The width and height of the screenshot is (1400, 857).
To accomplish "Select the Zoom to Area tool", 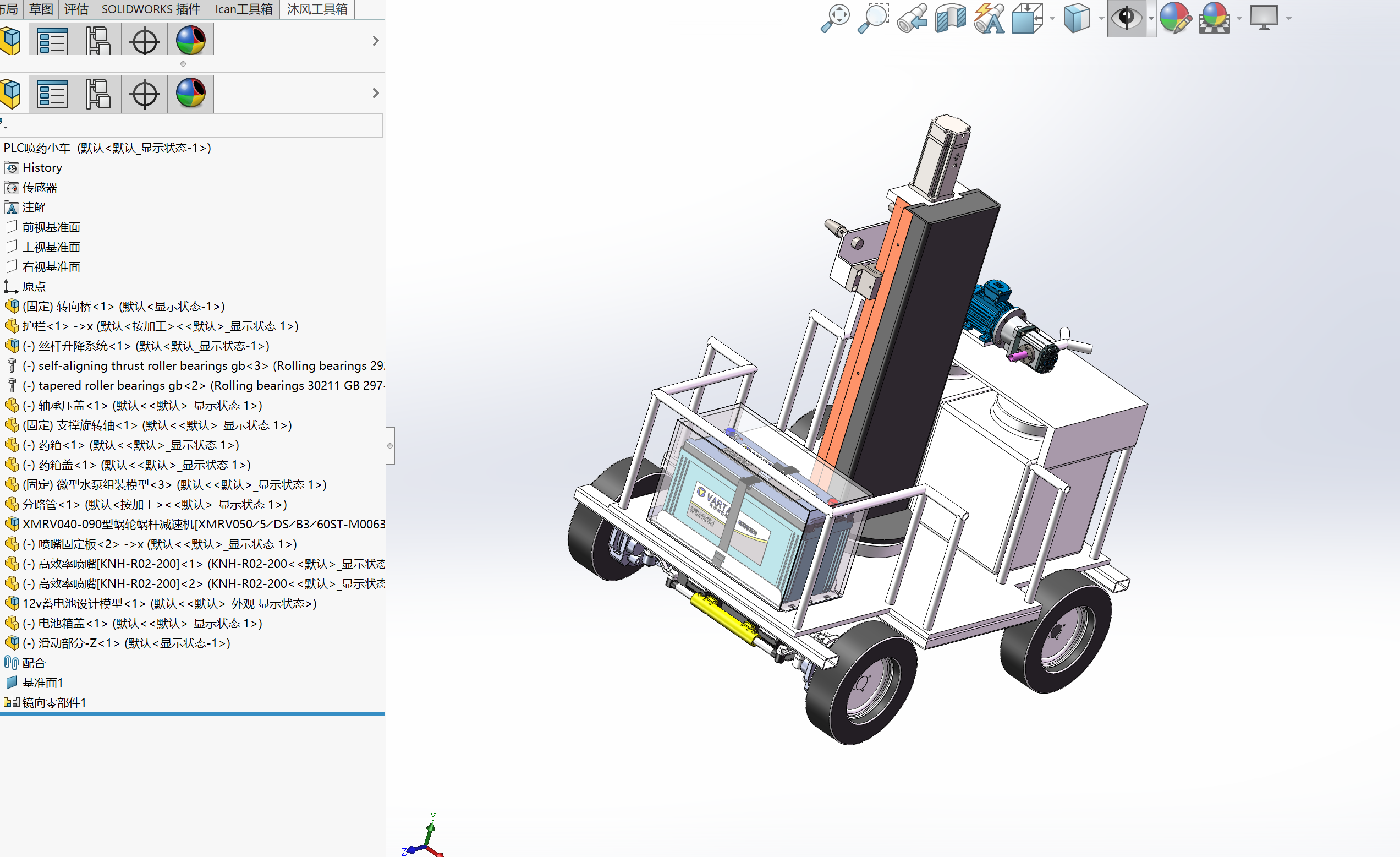I will (x=874, y=18).
